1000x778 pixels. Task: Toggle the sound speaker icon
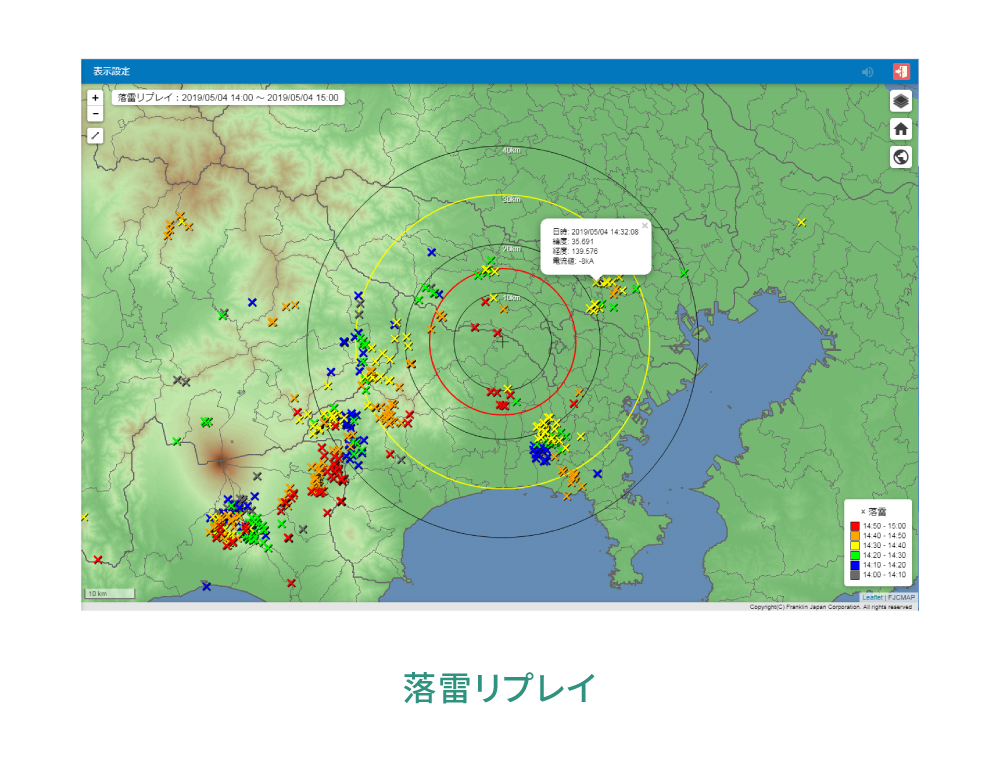point(868,72)
